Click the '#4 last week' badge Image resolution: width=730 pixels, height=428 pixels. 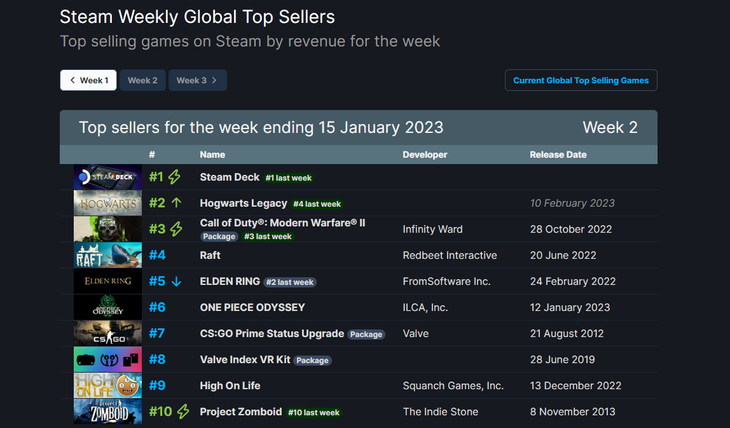pyautogui.click(x=317, y=204)
